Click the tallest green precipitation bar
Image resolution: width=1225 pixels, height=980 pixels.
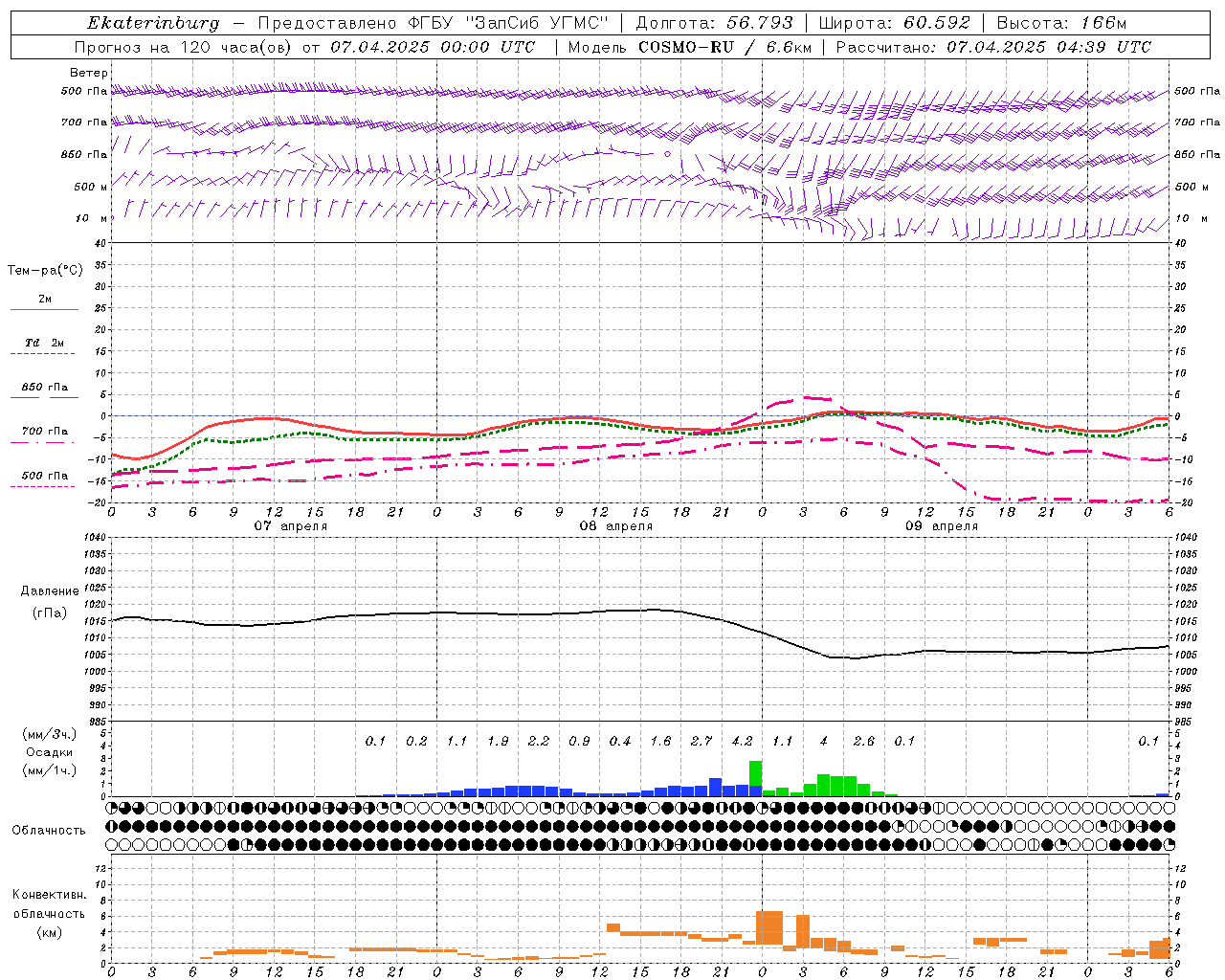pyautogui.click(x=755, y=773)
